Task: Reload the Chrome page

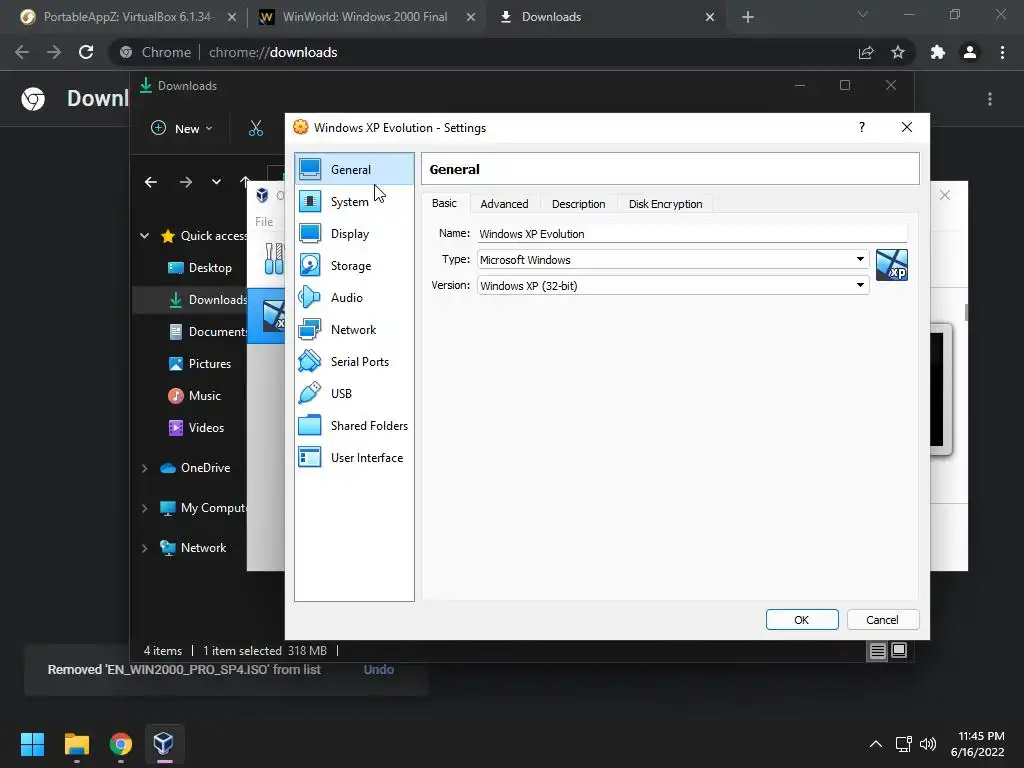Action: pyautogui.click(x=86, y=52)
